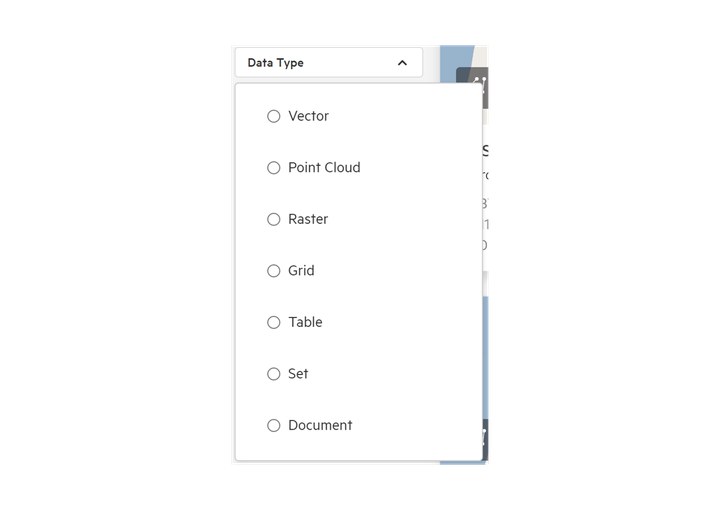This screenshot has height=510, width=720.
Task: Click the 'Table' option label text
Action: click(305, 322)
